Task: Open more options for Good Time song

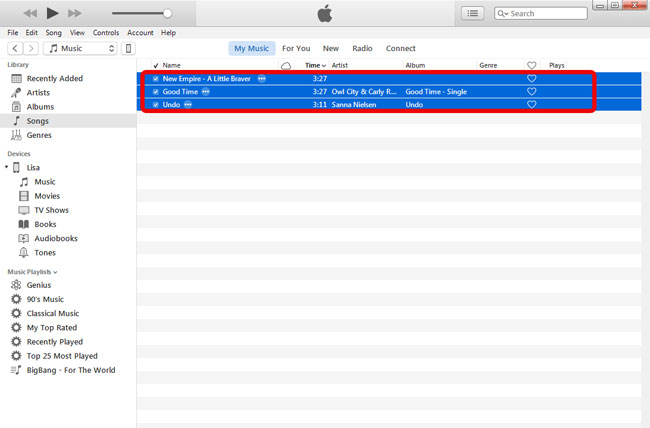Action: tap(206, 92)
